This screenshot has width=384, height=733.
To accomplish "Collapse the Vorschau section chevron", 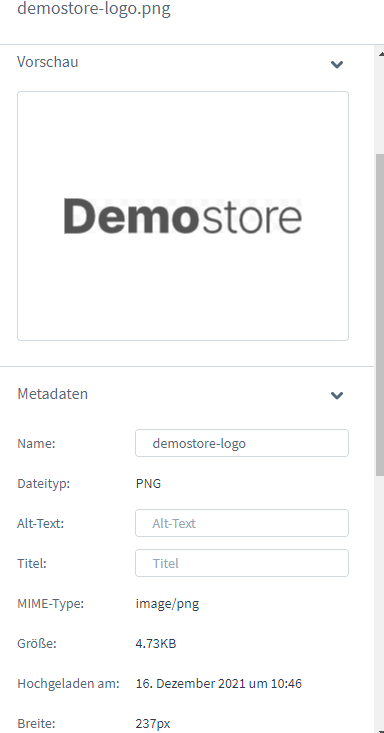I will [x=337, y=65].
